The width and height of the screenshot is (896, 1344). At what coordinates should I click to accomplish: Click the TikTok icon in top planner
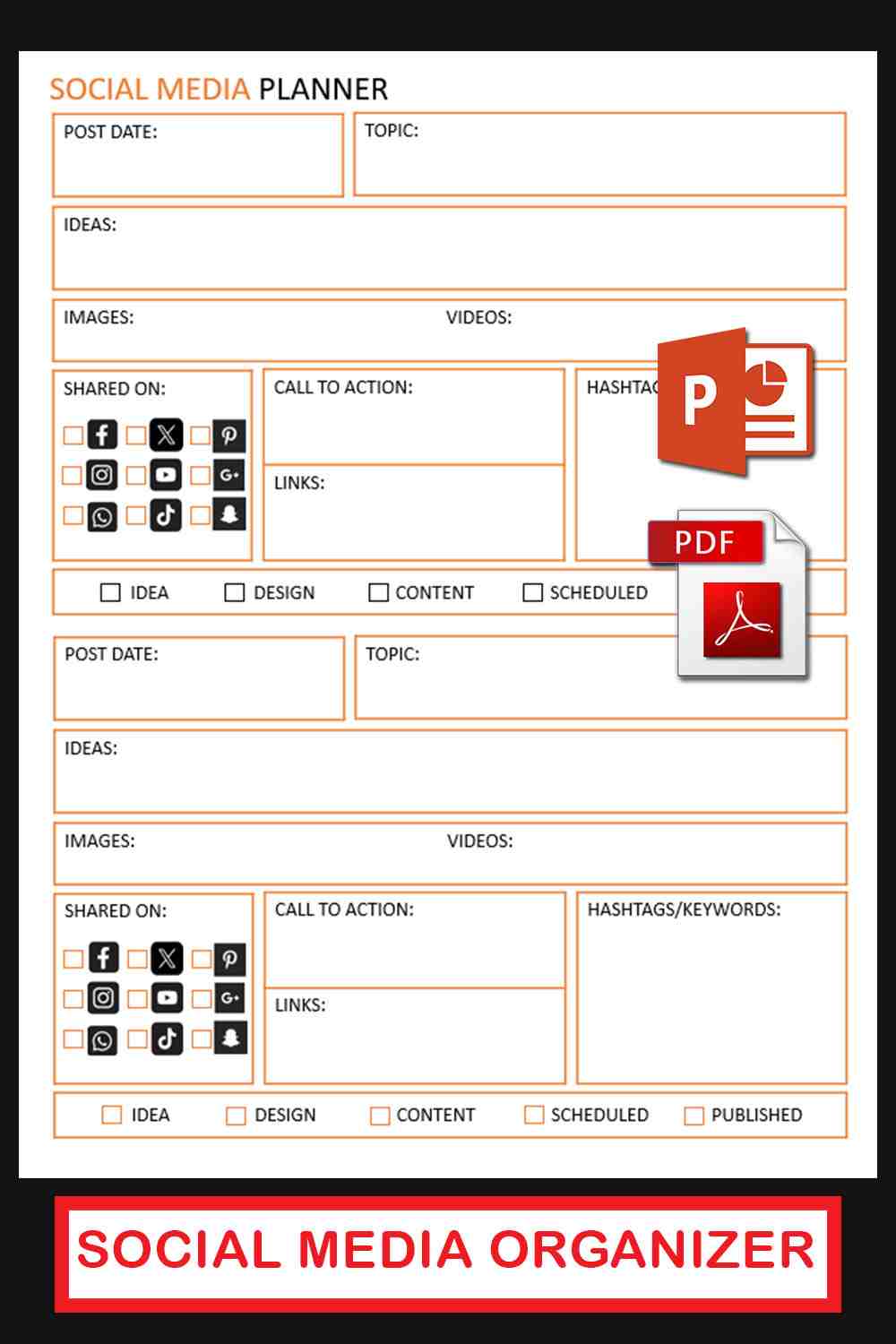point(166,515)
